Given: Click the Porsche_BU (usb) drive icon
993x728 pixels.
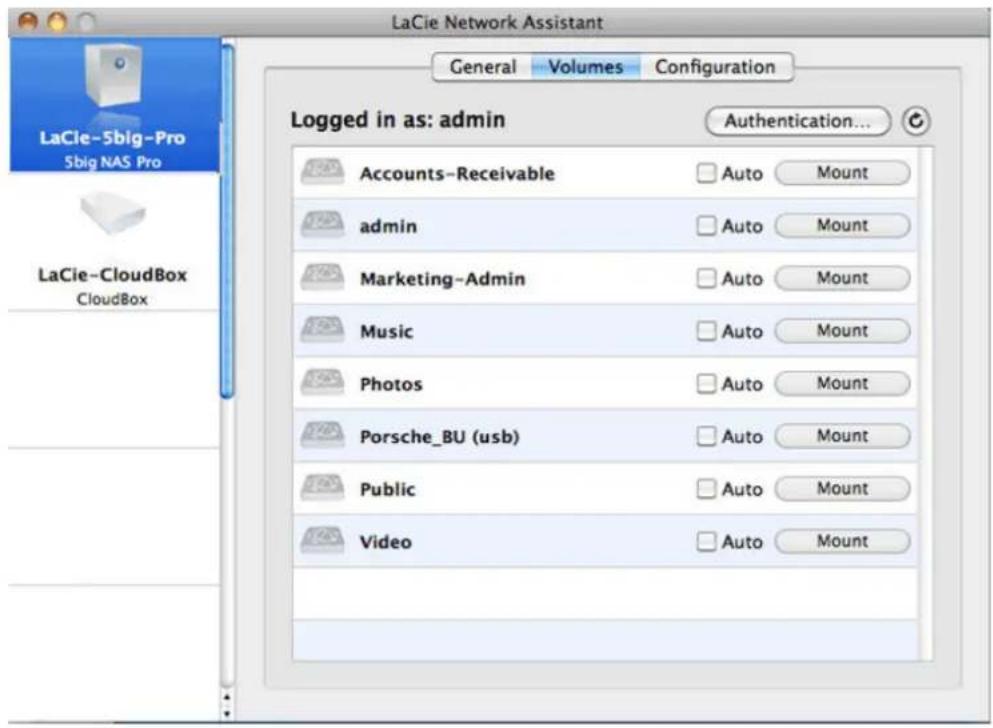Looking at the screenshot, I should 323,436.
